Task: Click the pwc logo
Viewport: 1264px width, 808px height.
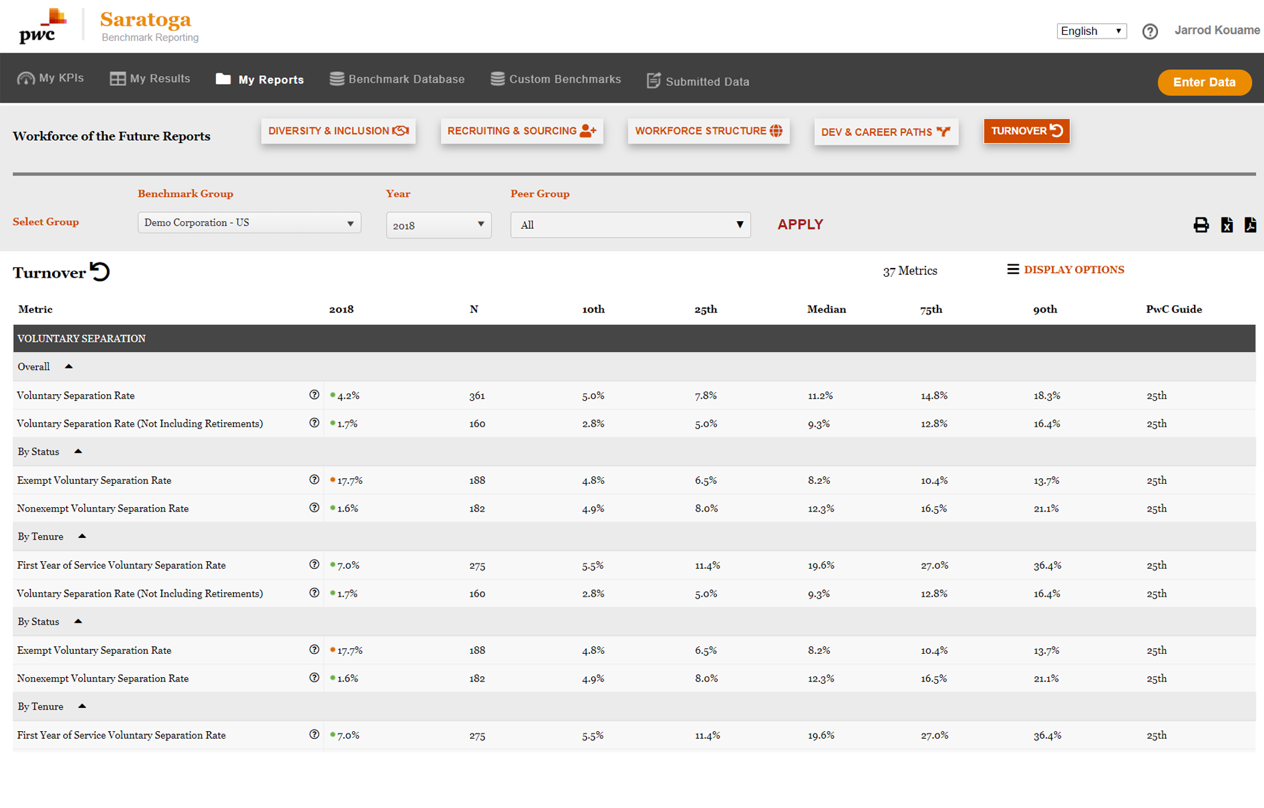Action: coord(40,27)
